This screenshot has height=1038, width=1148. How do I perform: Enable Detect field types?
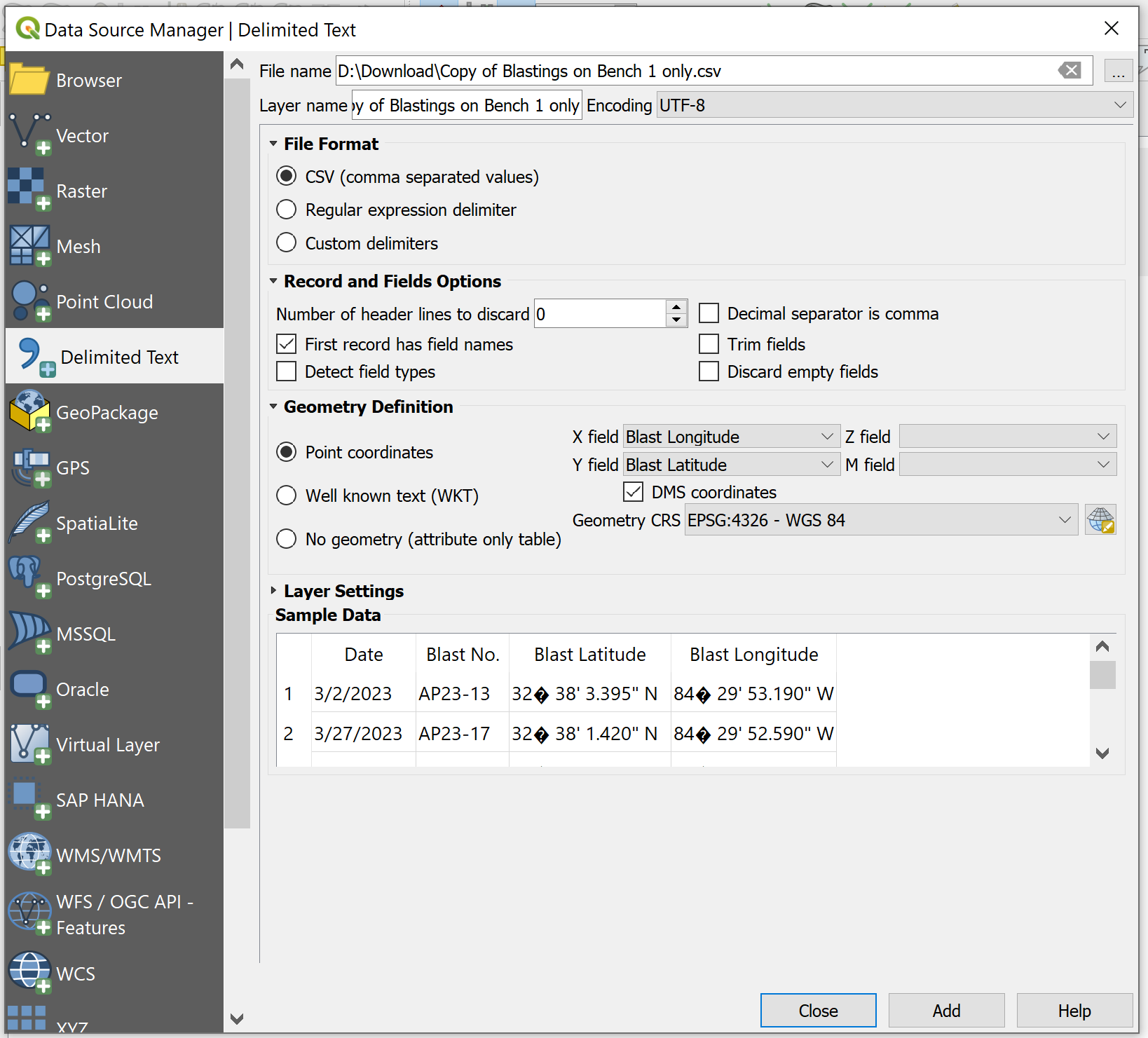click(x=287, y=371)
